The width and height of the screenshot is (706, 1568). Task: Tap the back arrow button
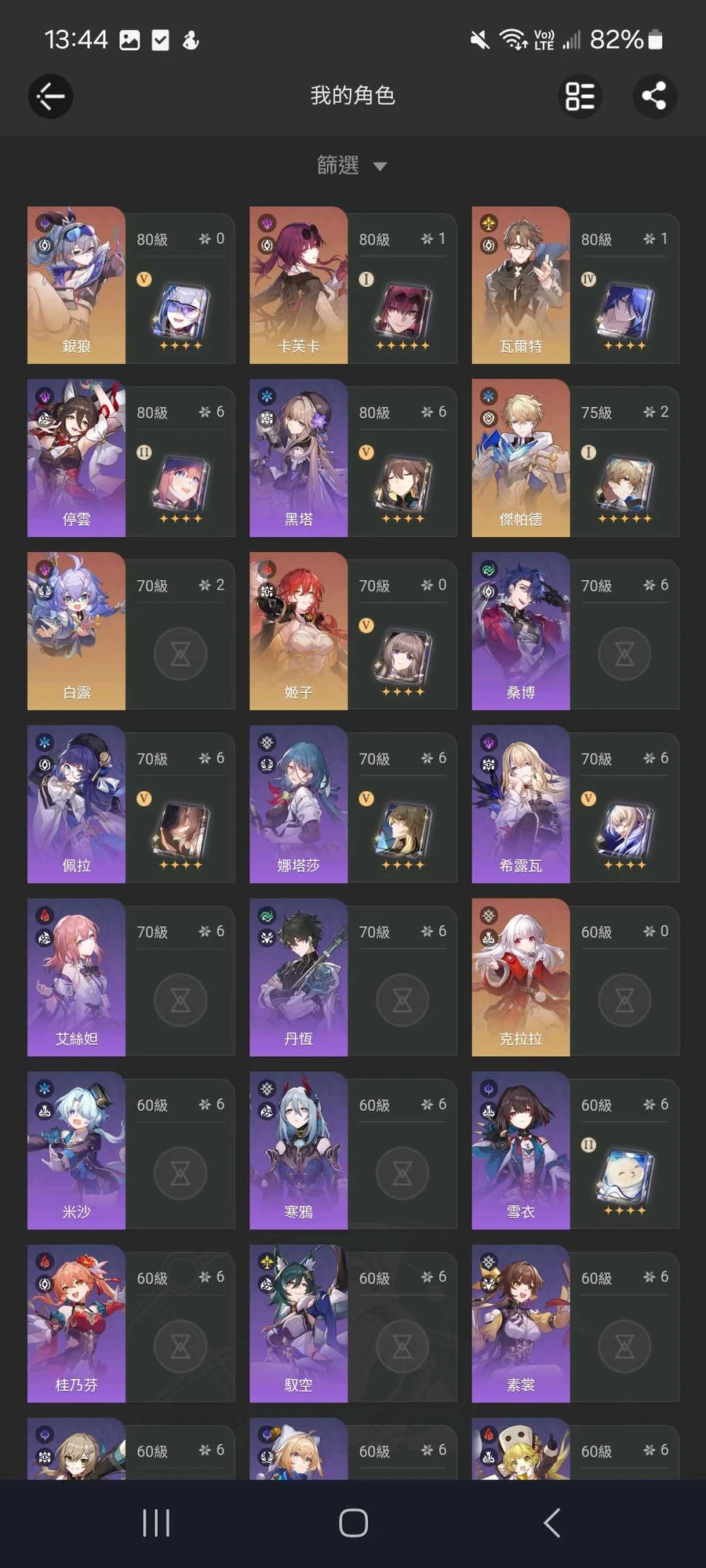[x=51, y=96]
